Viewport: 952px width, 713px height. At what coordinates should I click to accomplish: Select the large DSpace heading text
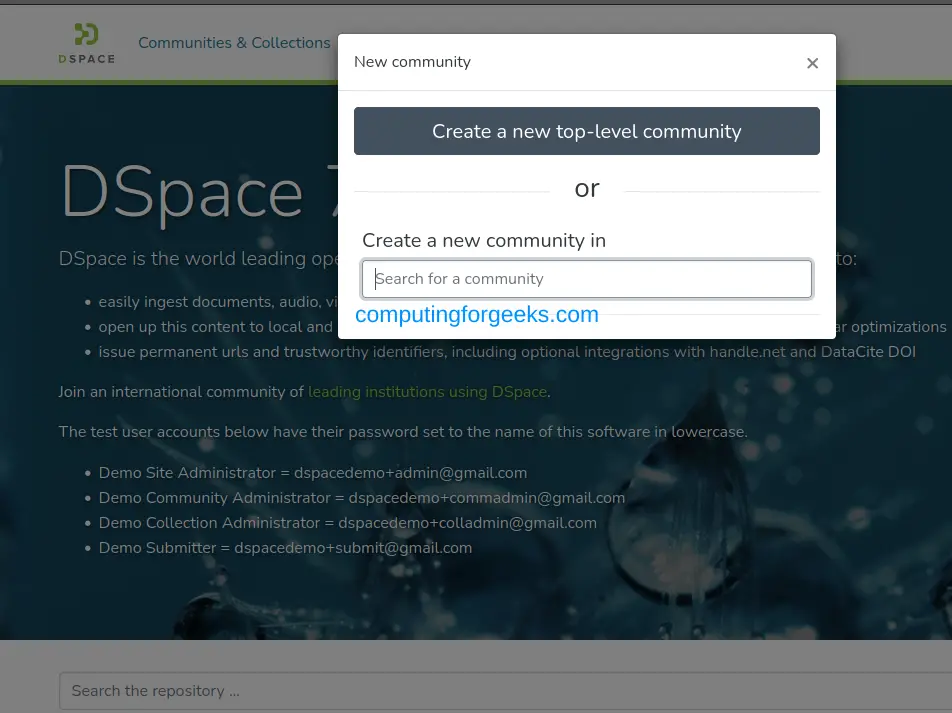pyautogui.click(x=200, y=193)
